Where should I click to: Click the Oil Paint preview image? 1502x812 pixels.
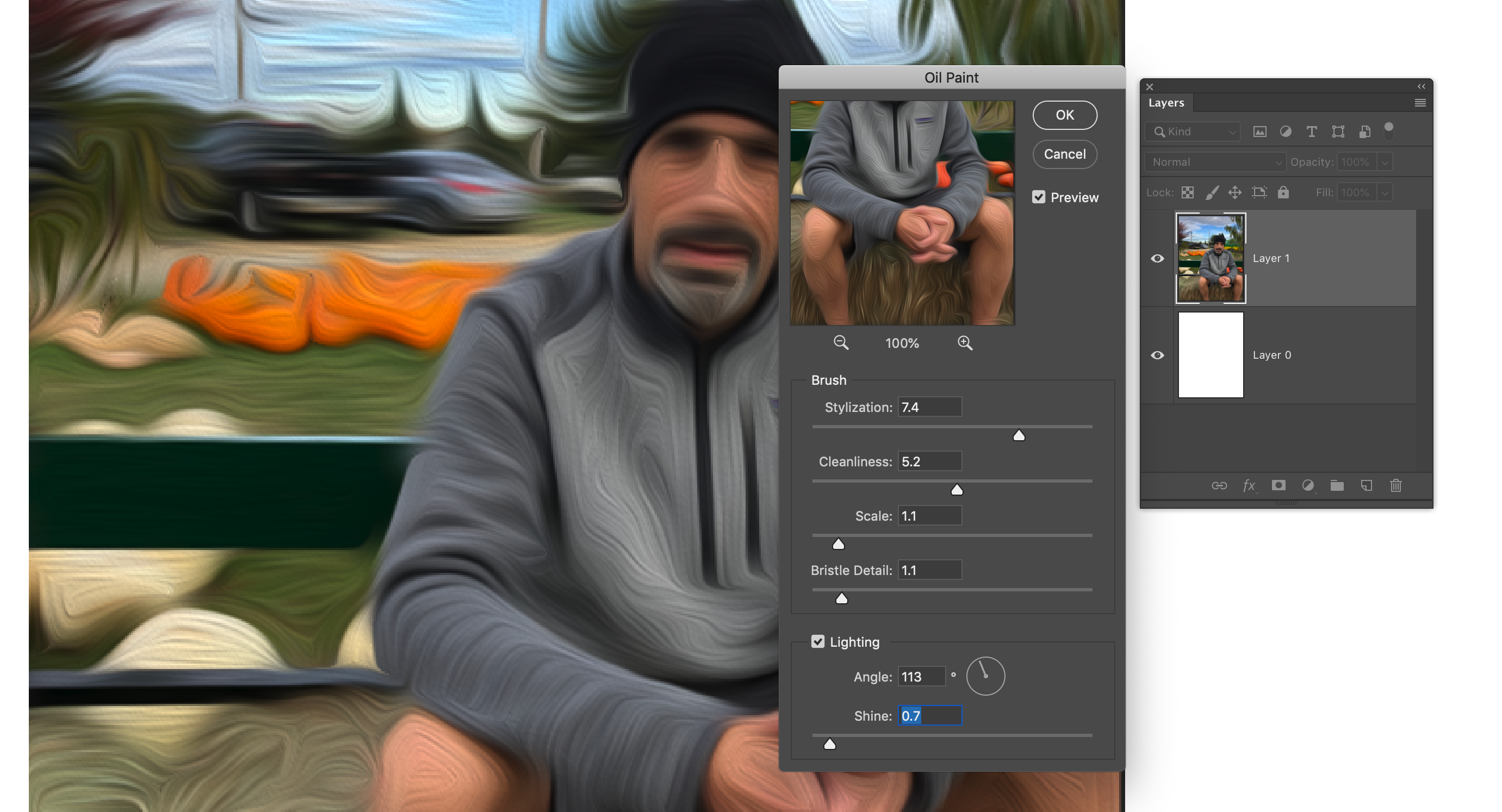tap(902, 213)
